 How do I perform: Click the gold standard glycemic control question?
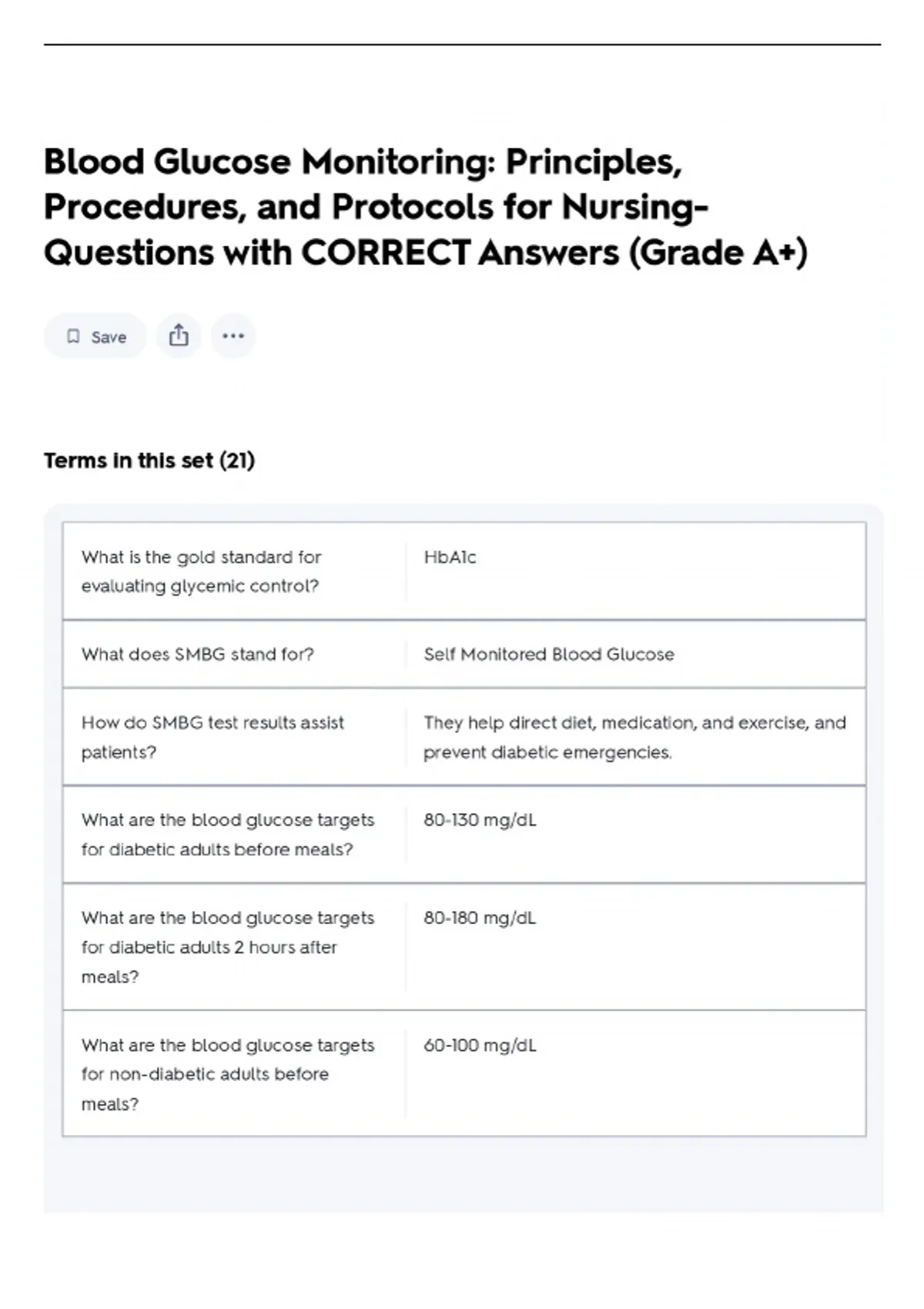[201, 571]
